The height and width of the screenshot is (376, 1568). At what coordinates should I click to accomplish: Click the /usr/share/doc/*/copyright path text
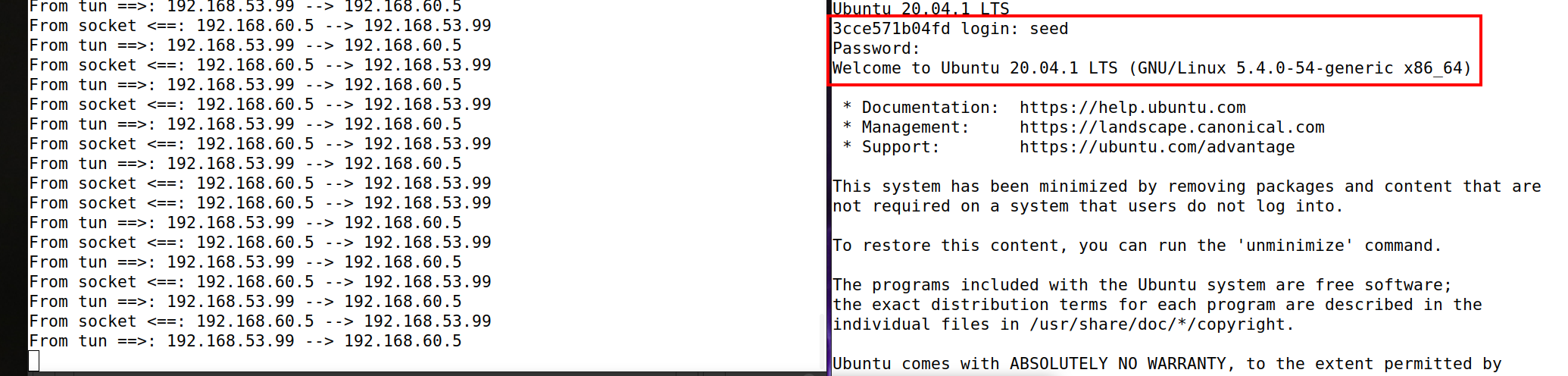pyautogui.click(x=1157, y=324)
